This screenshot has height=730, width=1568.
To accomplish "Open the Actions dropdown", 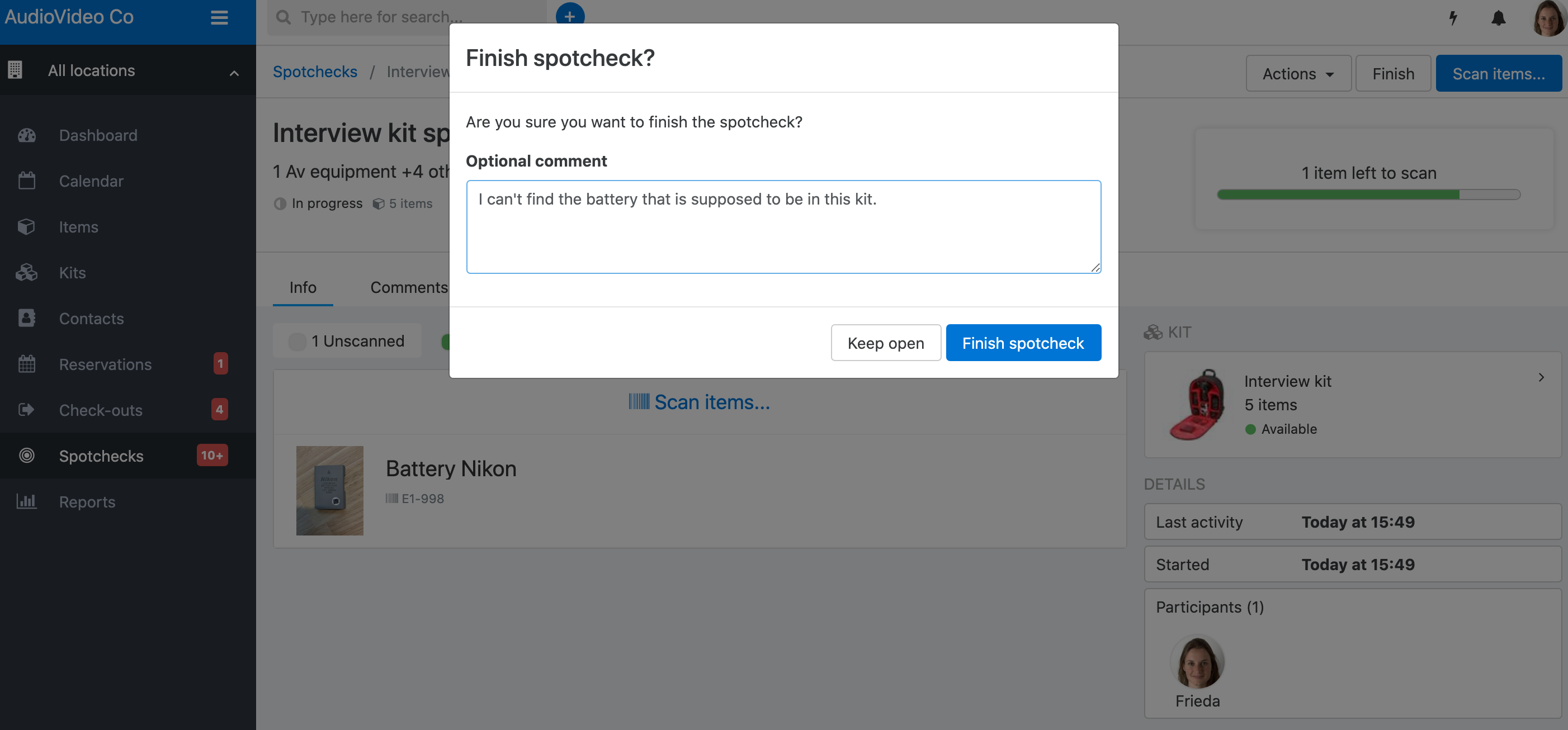I will pos(1298,74).
